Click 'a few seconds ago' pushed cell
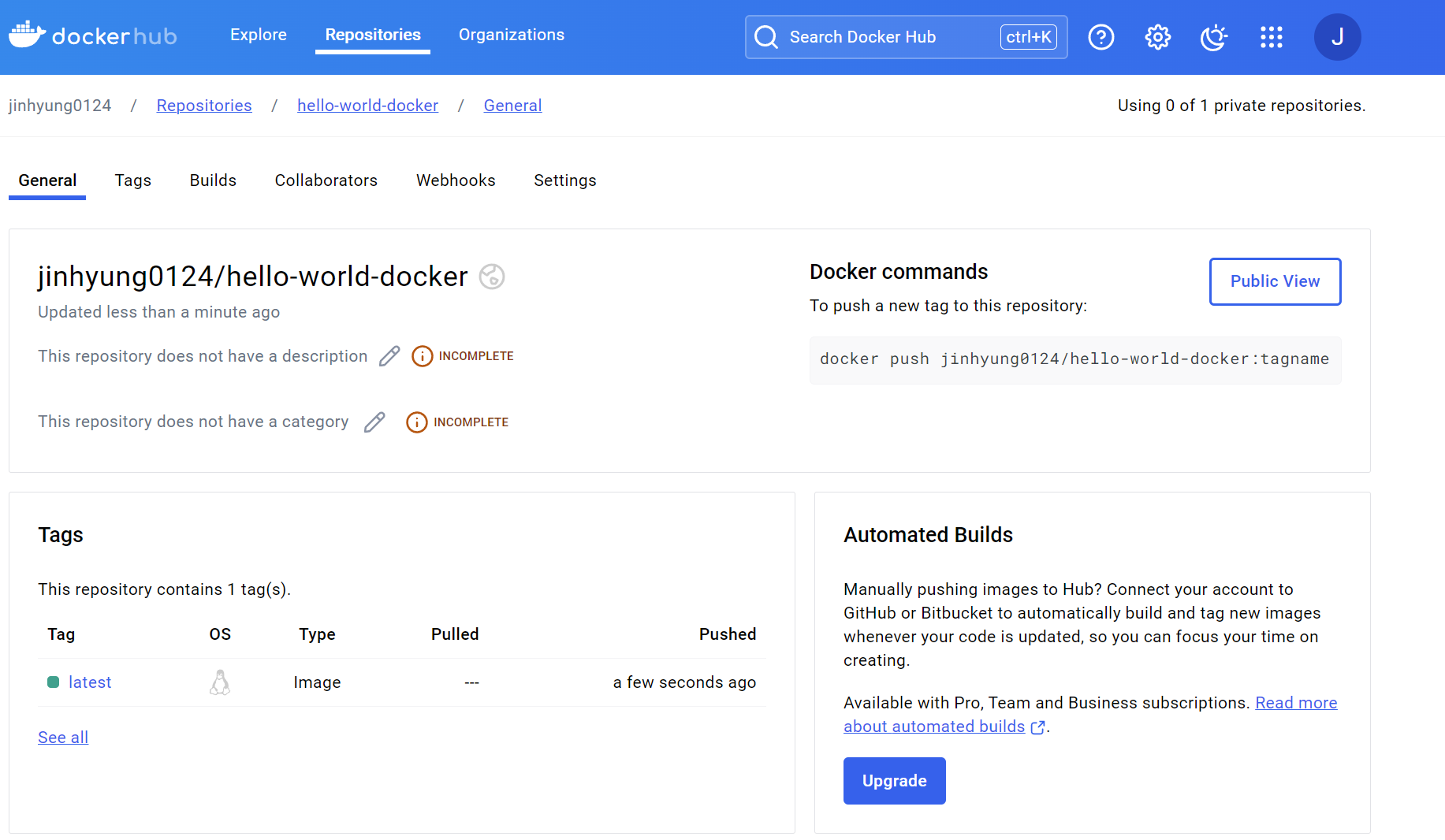1445x840 pixels. tap(684, 682)
